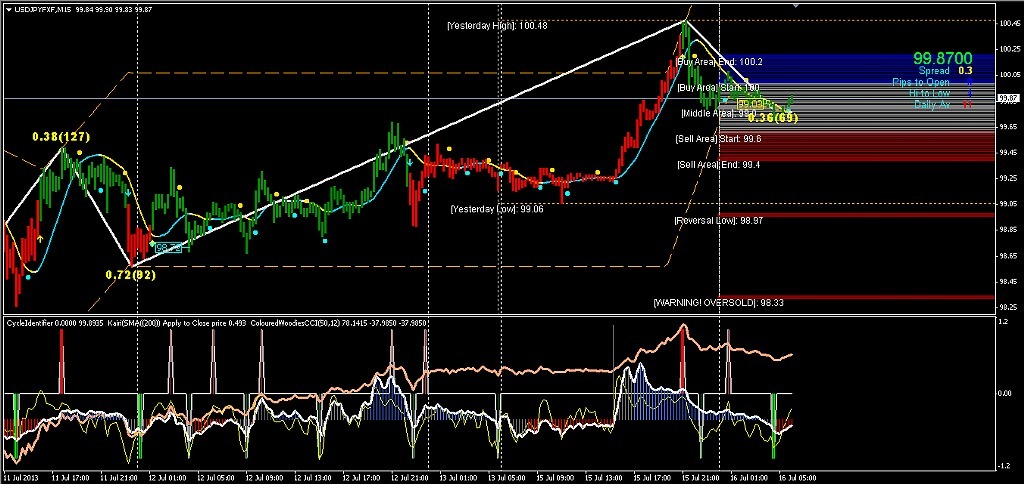
Task: Select the [Reversal Low]: 98.97 label
Action: tap(718, 221)
